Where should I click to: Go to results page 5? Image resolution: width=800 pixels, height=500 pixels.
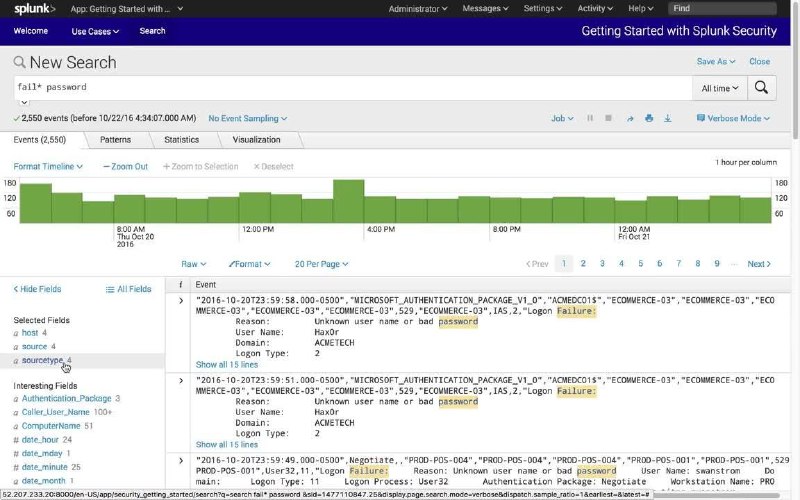click(x=640, y=264)
